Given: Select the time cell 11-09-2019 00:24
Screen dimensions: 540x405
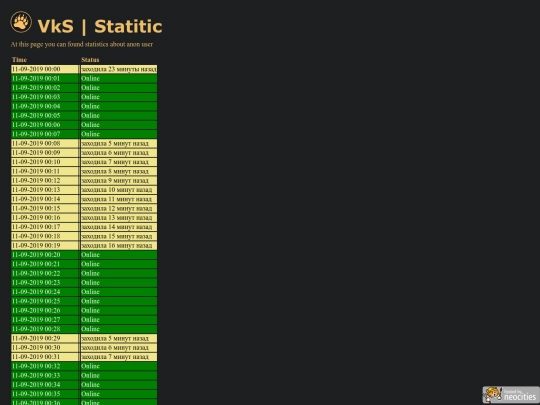Looking at the screenshot, I should (x=45, y=292).
